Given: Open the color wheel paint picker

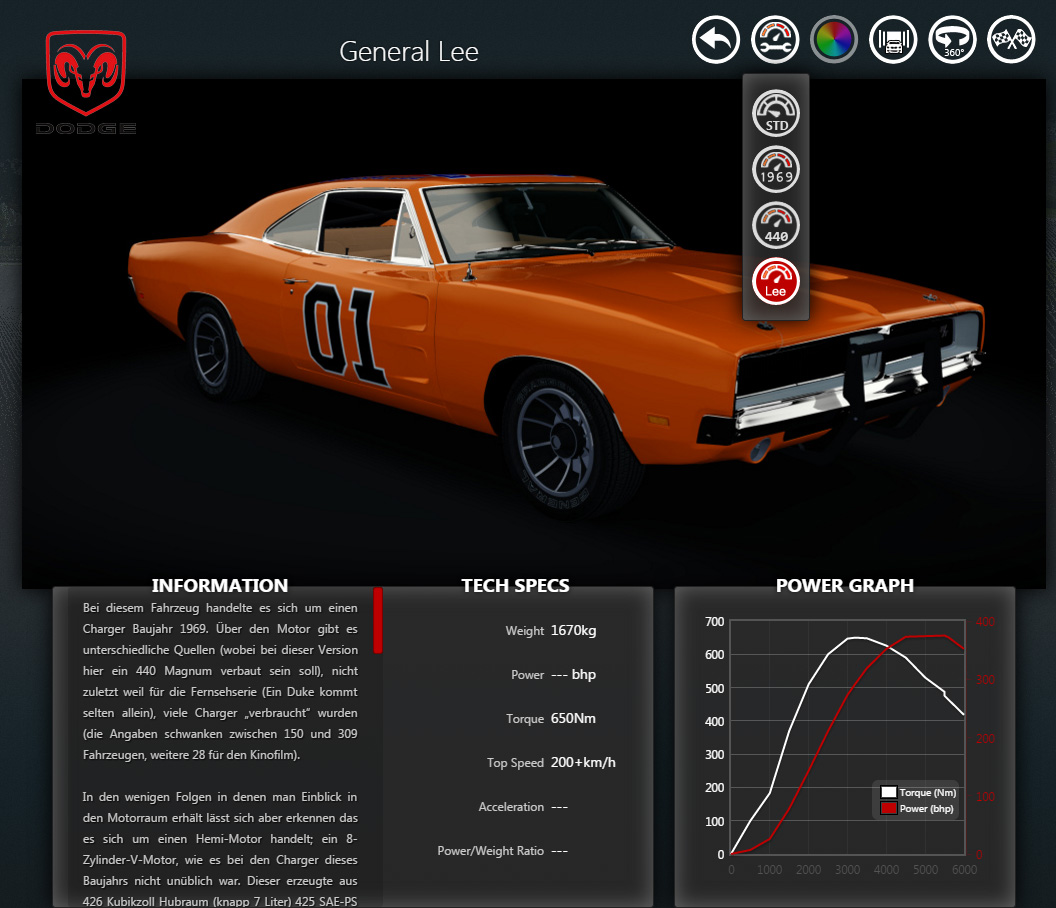Looking at the screenshot, I should coord(834,40).
